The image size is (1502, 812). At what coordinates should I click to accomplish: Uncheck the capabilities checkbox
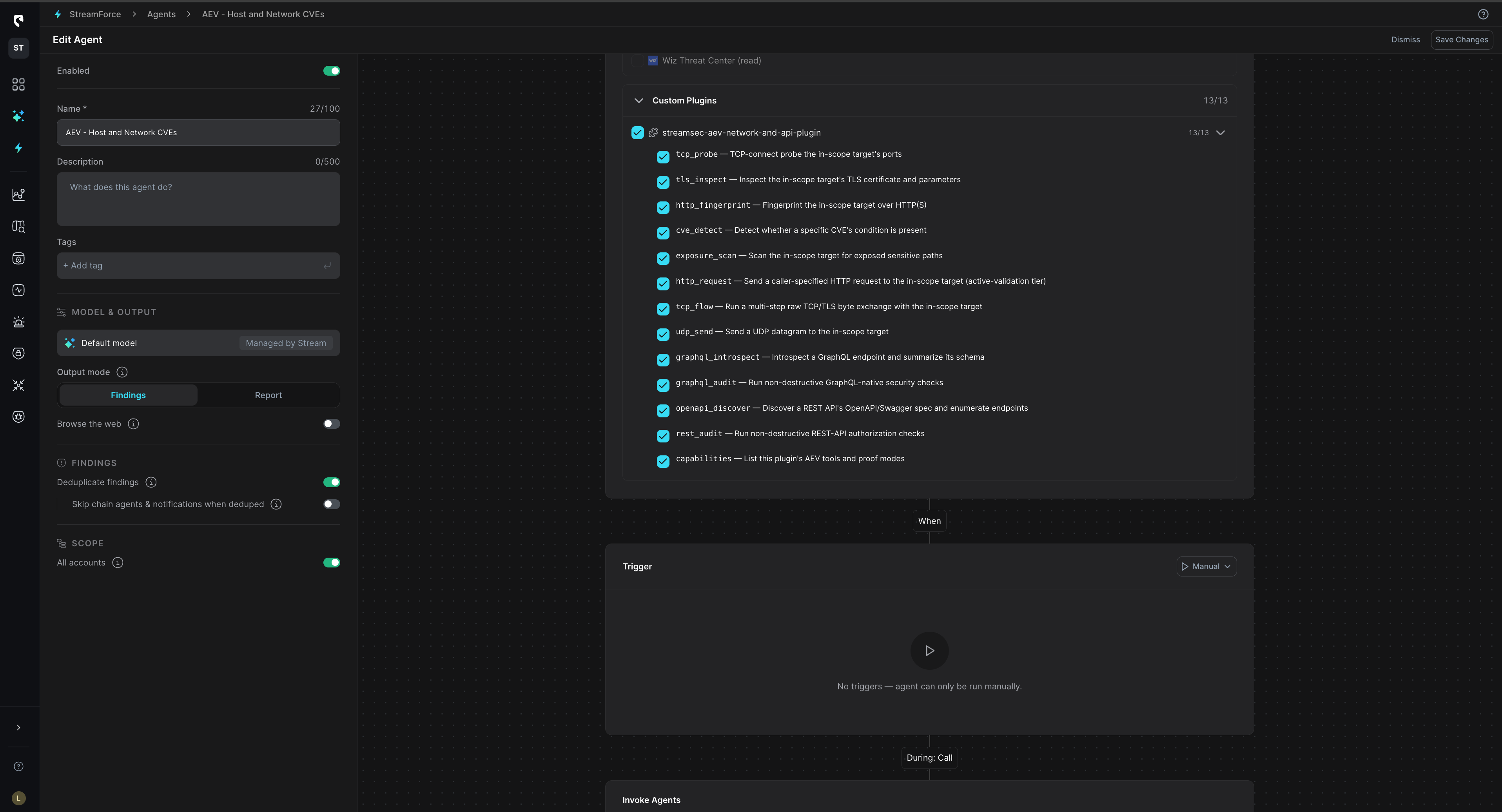point(663,462)
